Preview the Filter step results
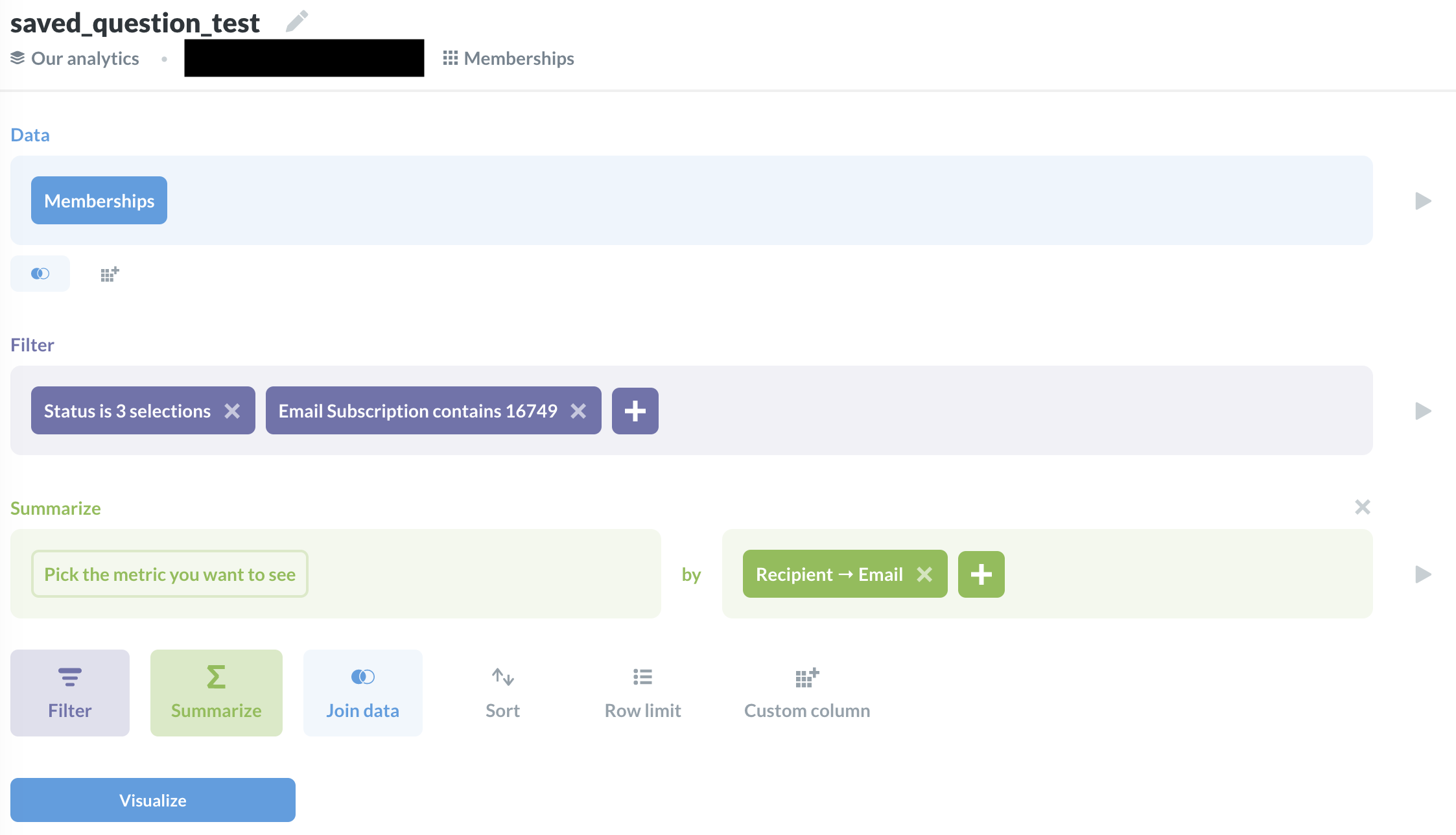This screenshot has height=835, width=1456. pos(1423,411)
